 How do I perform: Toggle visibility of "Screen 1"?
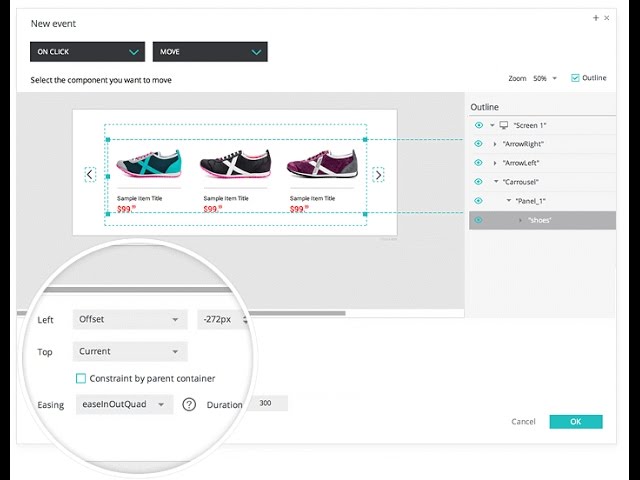(x=479, y=125)
